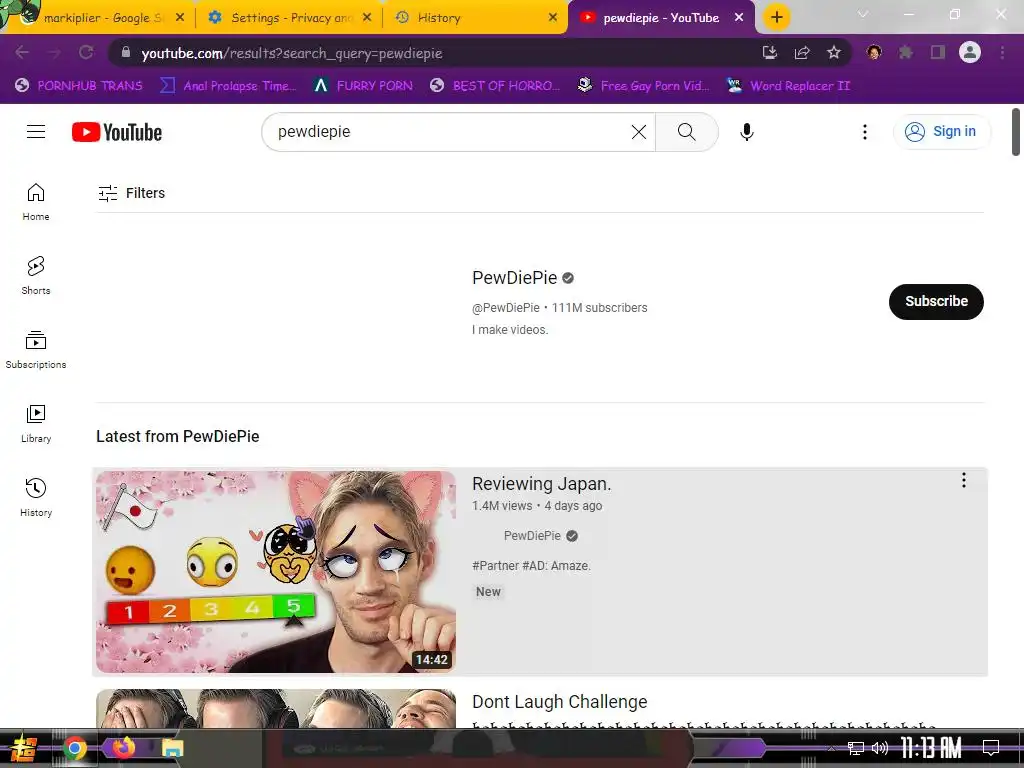1024x768 pixels.
Task: Open Chrome from the taskbar
Action: click(75, 748)
